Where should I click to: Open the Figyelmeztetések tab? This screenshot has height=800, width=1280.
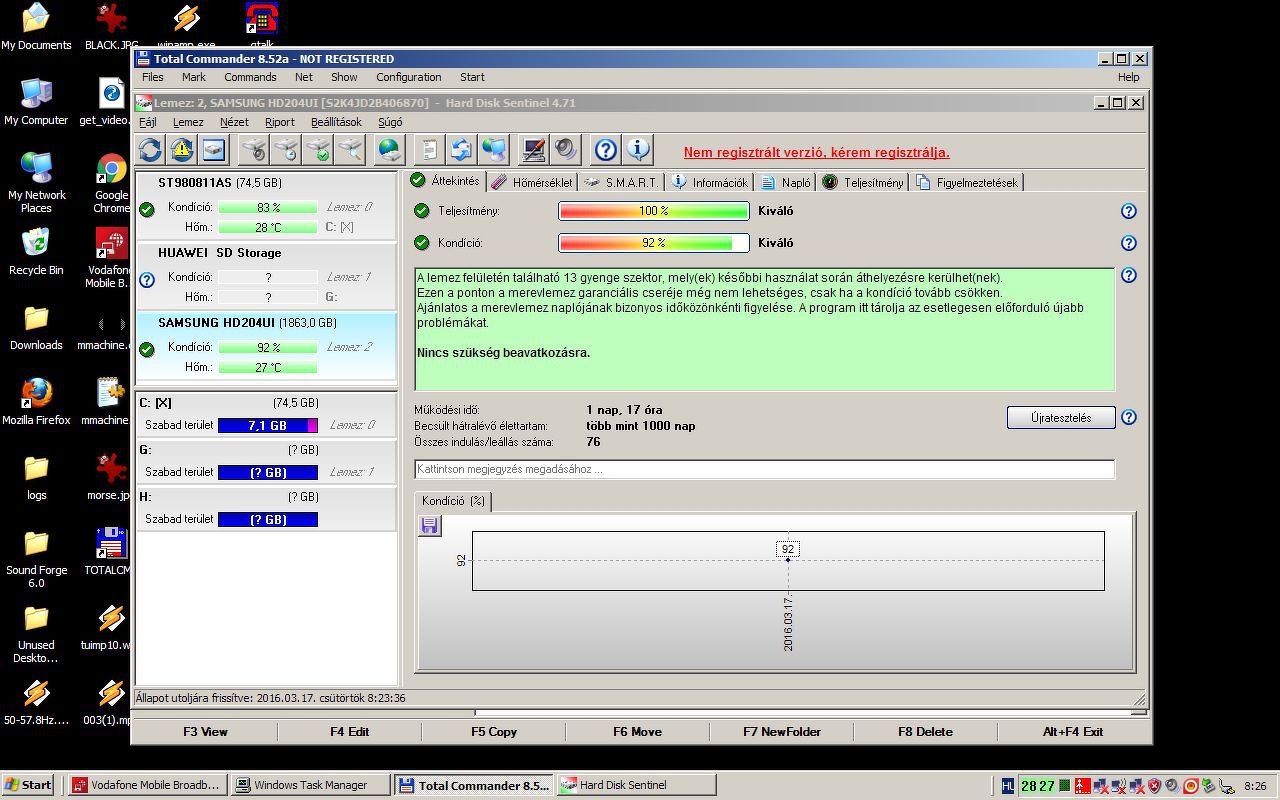[x=967, y=182]
